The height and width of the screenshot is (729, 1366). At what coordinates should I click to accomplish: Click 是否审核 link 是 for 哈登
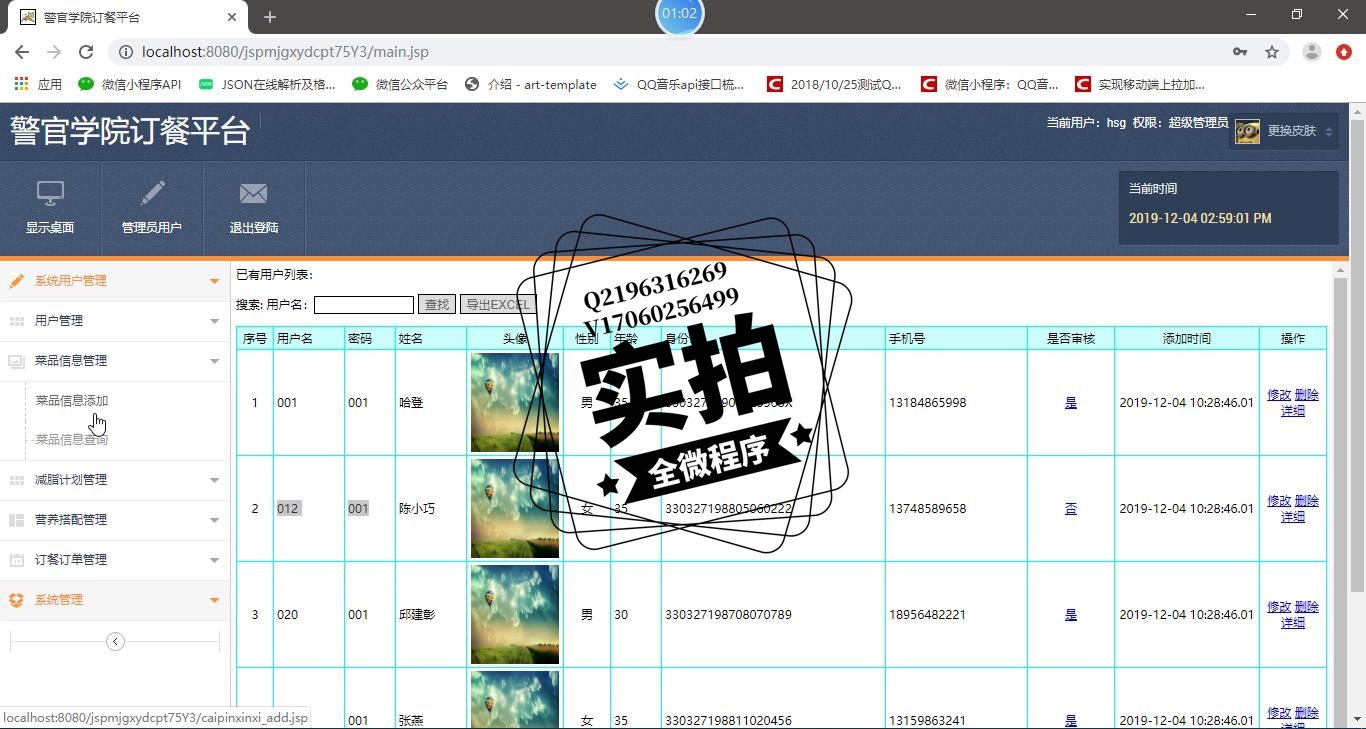[1071, 403]
